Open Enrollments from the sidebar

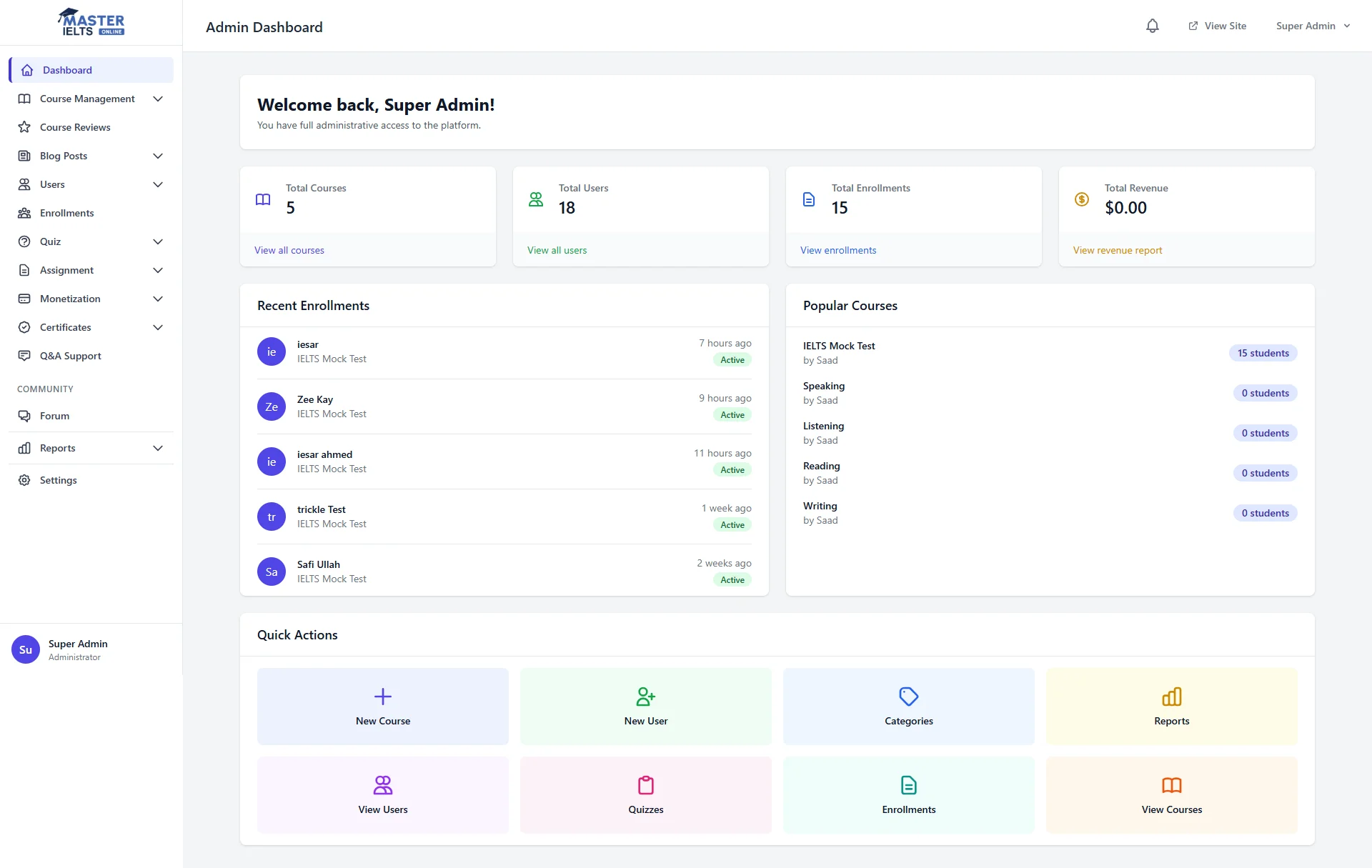coord(91,213)
